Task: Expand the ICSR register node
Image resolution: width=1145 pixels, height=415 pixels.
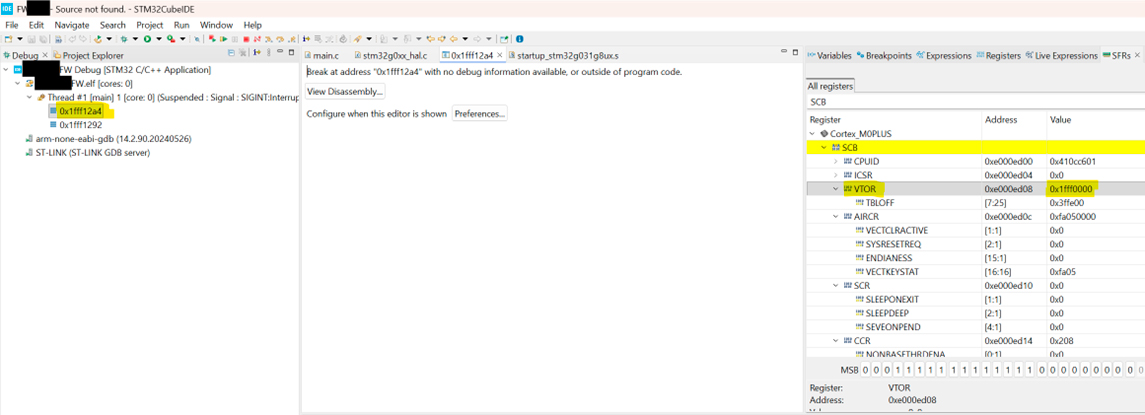Action: click(x=837, y=175)
